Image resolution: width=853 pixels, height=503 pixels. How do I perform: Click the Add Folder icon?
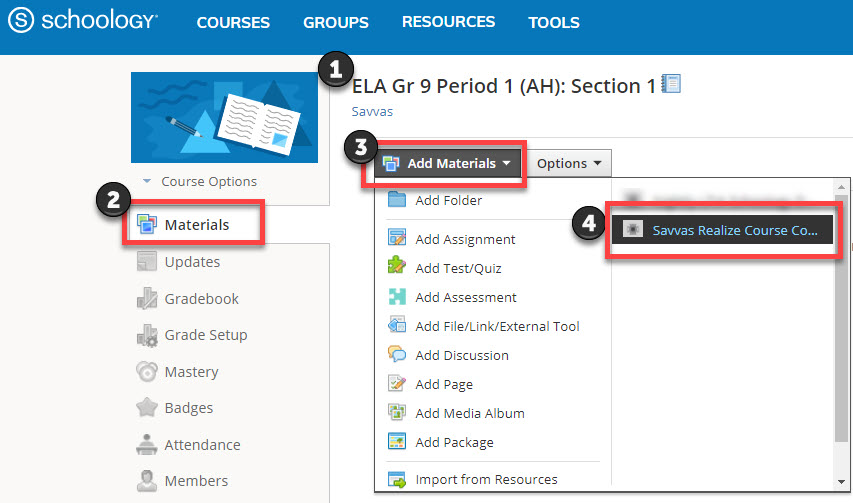397,199
